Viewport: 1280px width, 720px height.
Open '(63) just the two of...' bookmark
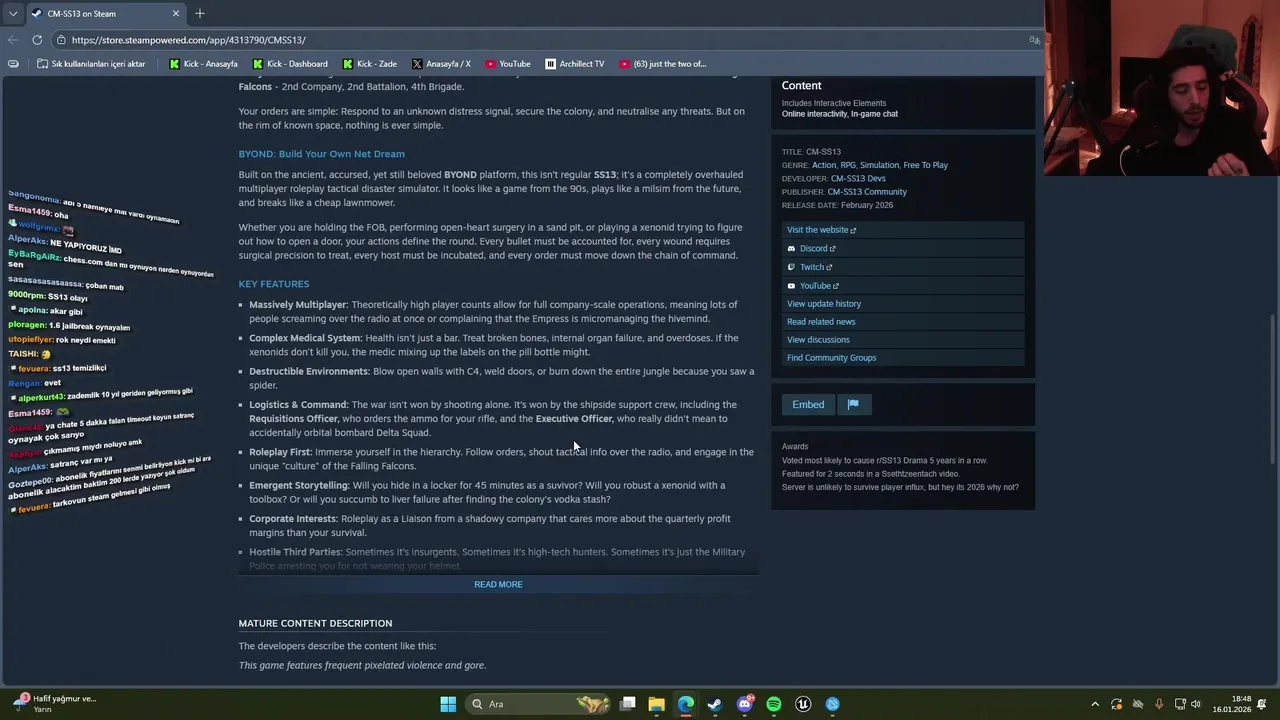(x=663, y=64)
